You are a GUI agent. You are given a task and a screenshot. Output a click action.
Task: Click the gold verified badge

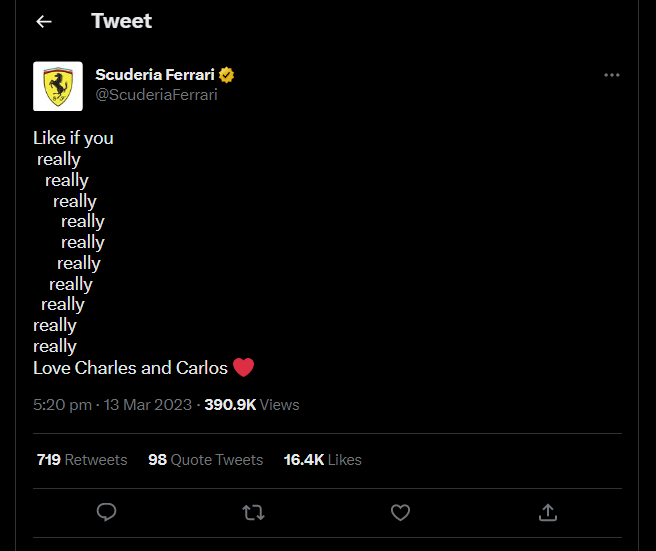[226, 75]
